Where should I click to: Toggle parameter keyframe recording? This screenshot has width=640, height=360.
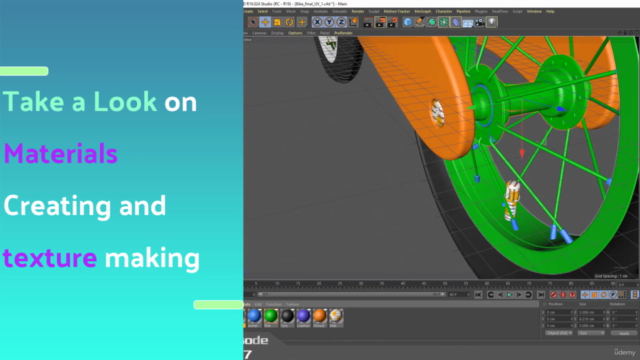click(x=613, y=295)
